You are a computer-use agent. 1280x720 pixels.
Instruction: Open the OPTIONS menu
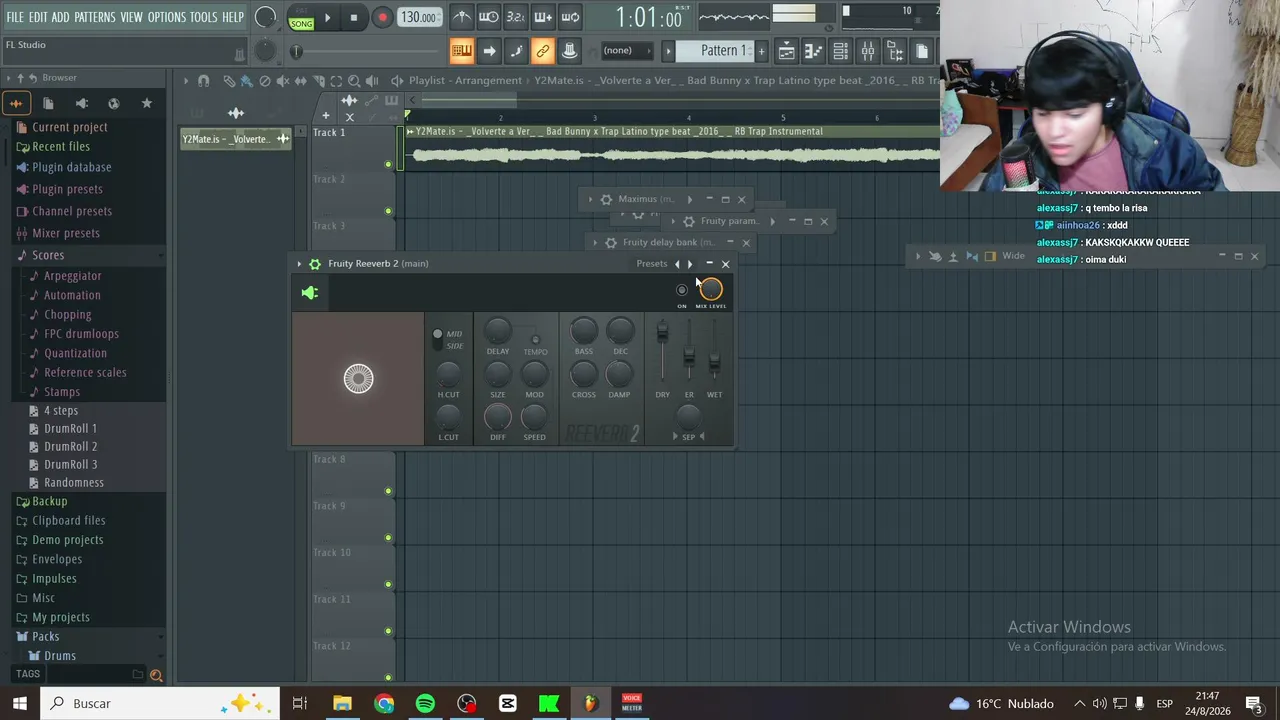point(167,17)
